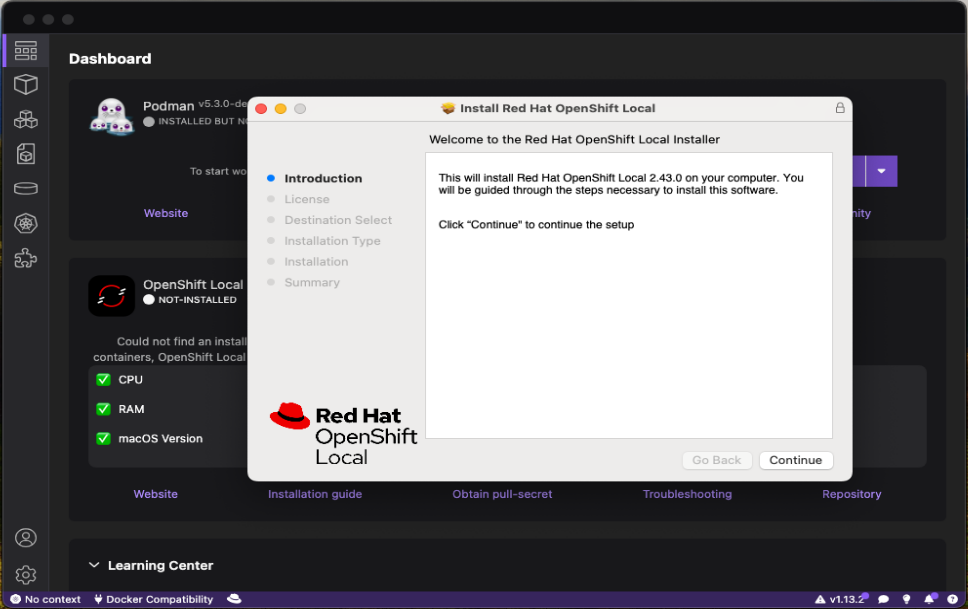Open the Images icon in the sidebar

[x=25, y=154]
